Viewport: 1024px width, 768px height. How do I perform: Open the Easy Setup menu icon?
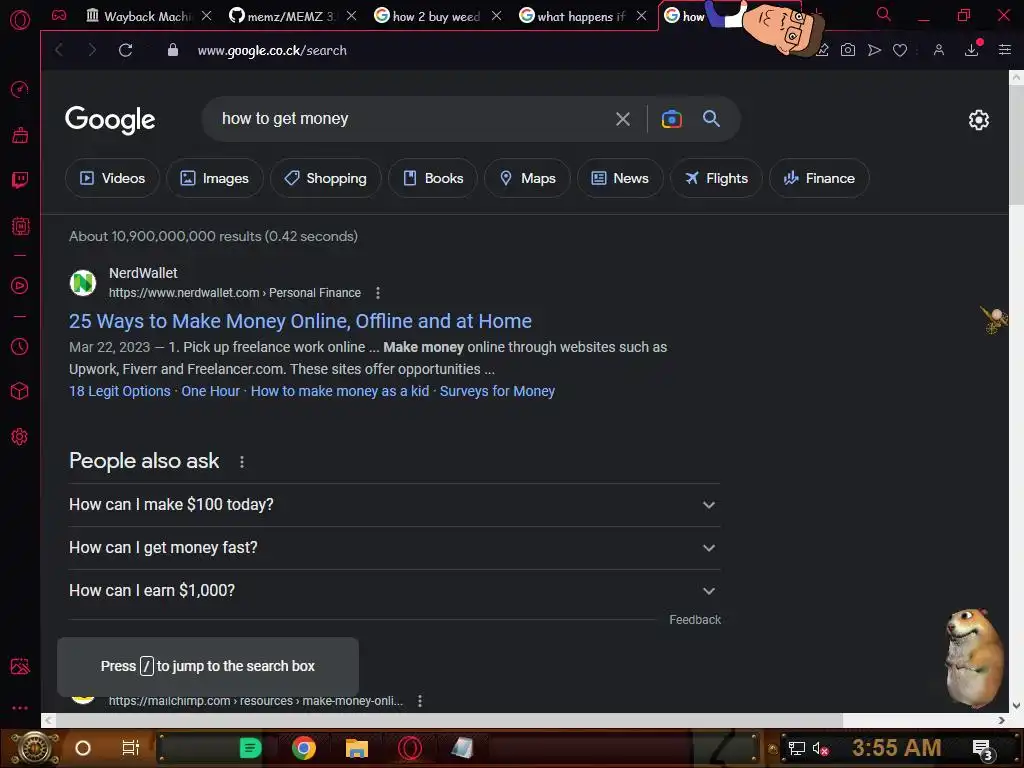(x=1004, y=50)
